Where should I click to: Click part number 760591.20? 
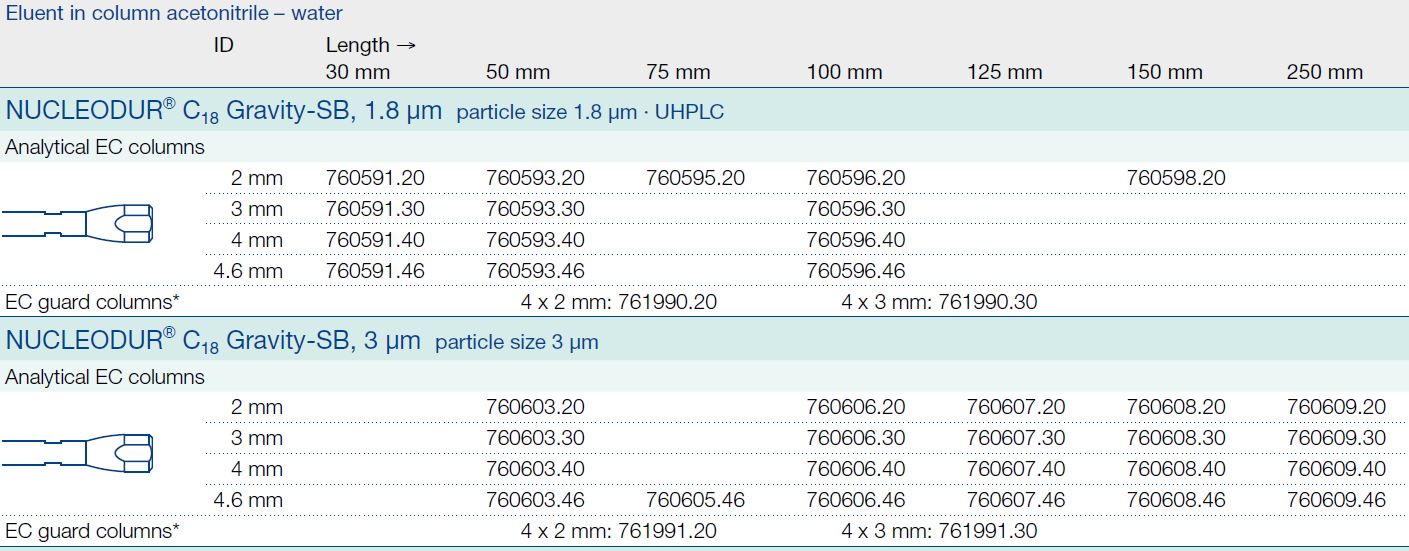pos(375,178)
